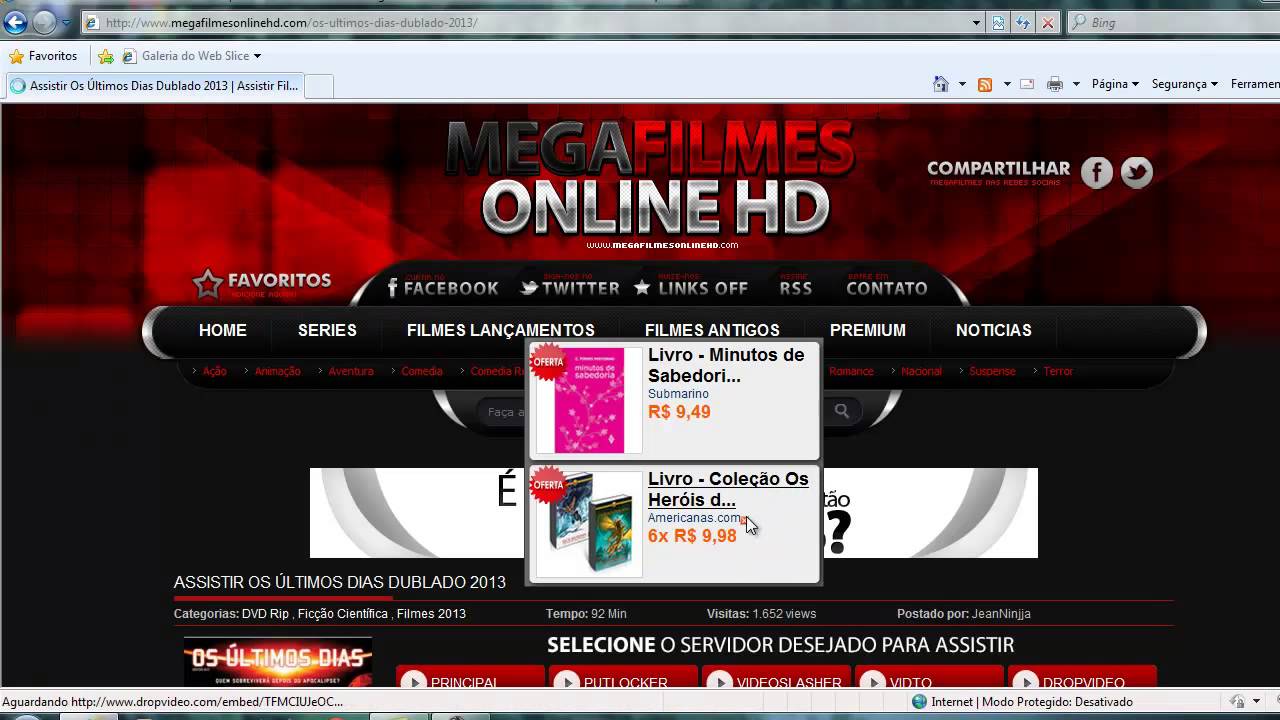Expand the Home button dropdown arrow
This screenshot has width=1280, height=720.
[962, 84]
